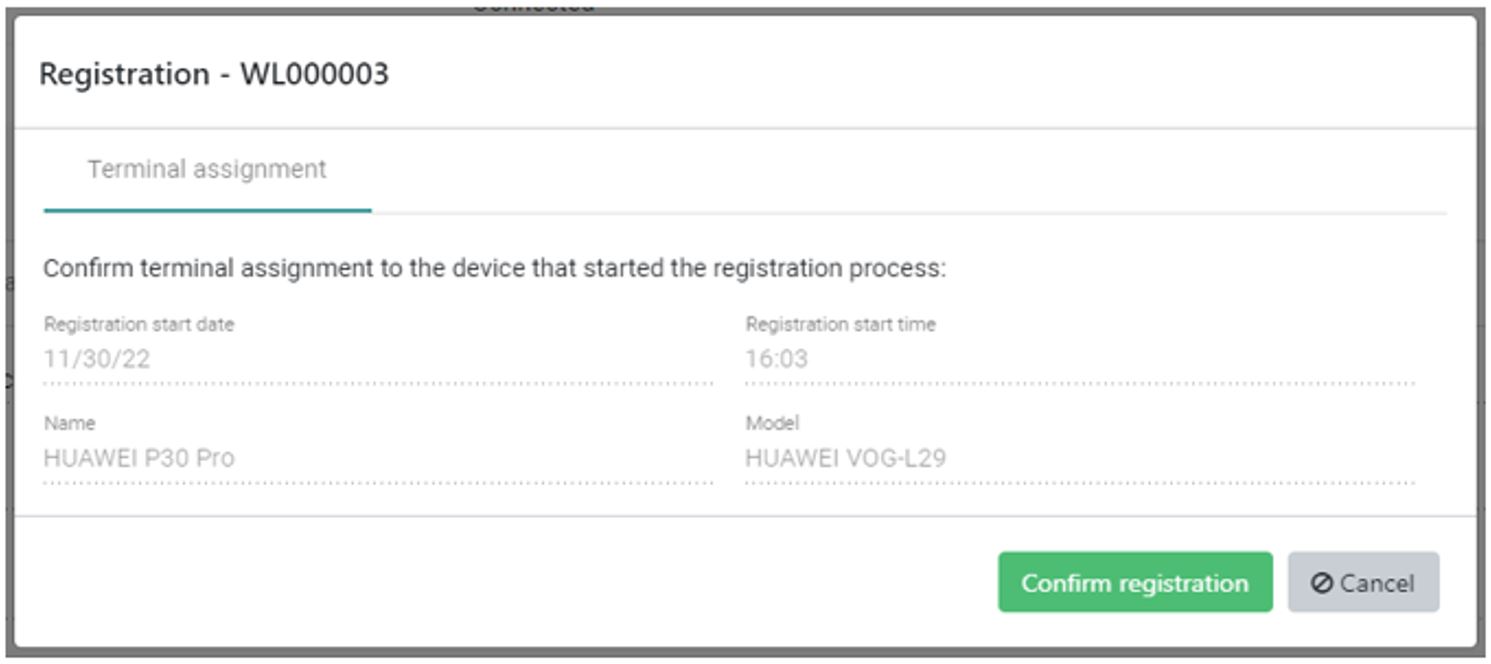The width and height of the screenshot is (1491, 664).
Task: Click the circle-slash icon on the Cancel button
Action: pos(1322,583)
